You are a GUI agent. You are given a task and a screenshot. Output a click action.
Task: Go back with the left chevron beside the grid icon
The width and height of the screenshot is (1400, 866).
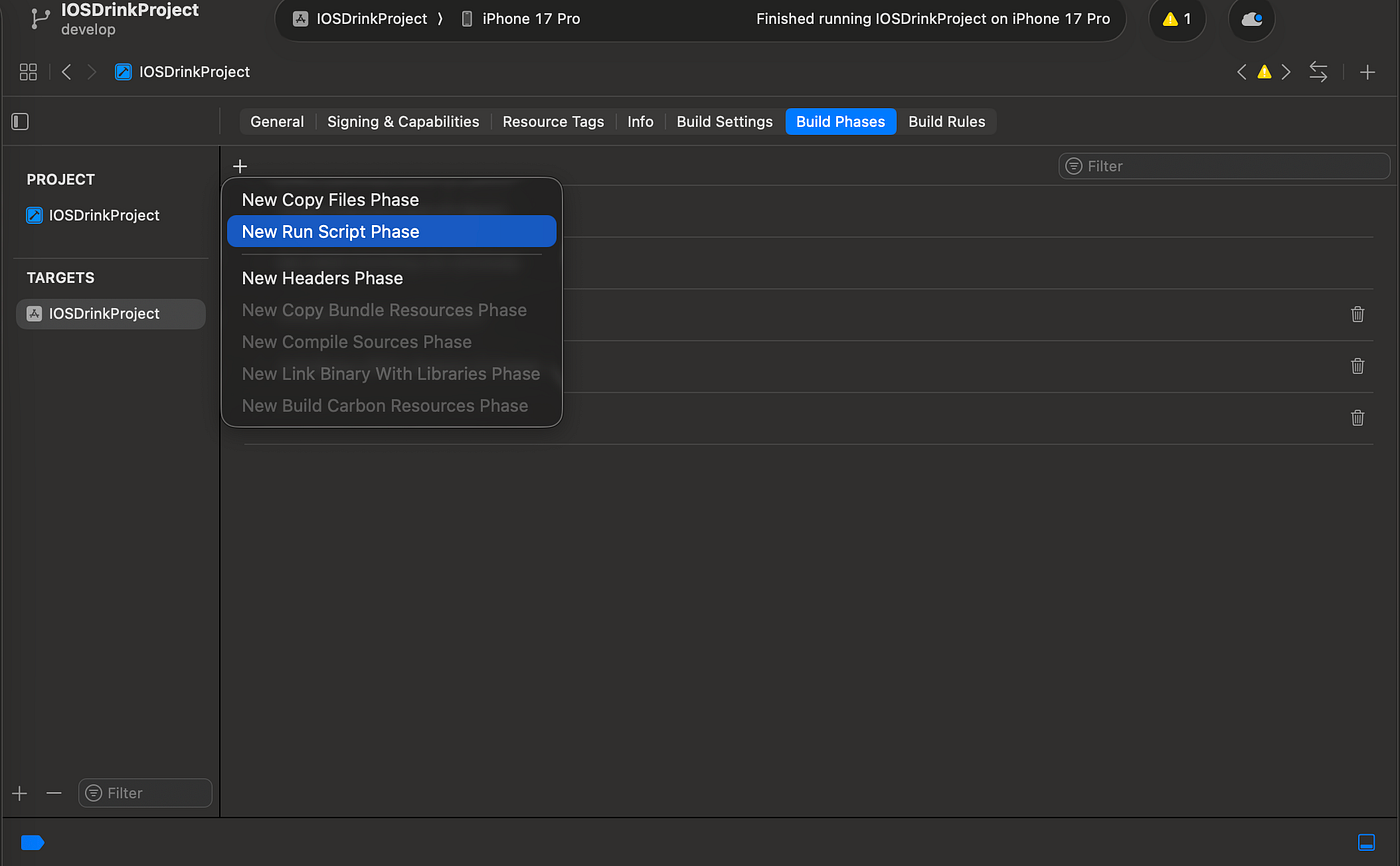point(66,72)
